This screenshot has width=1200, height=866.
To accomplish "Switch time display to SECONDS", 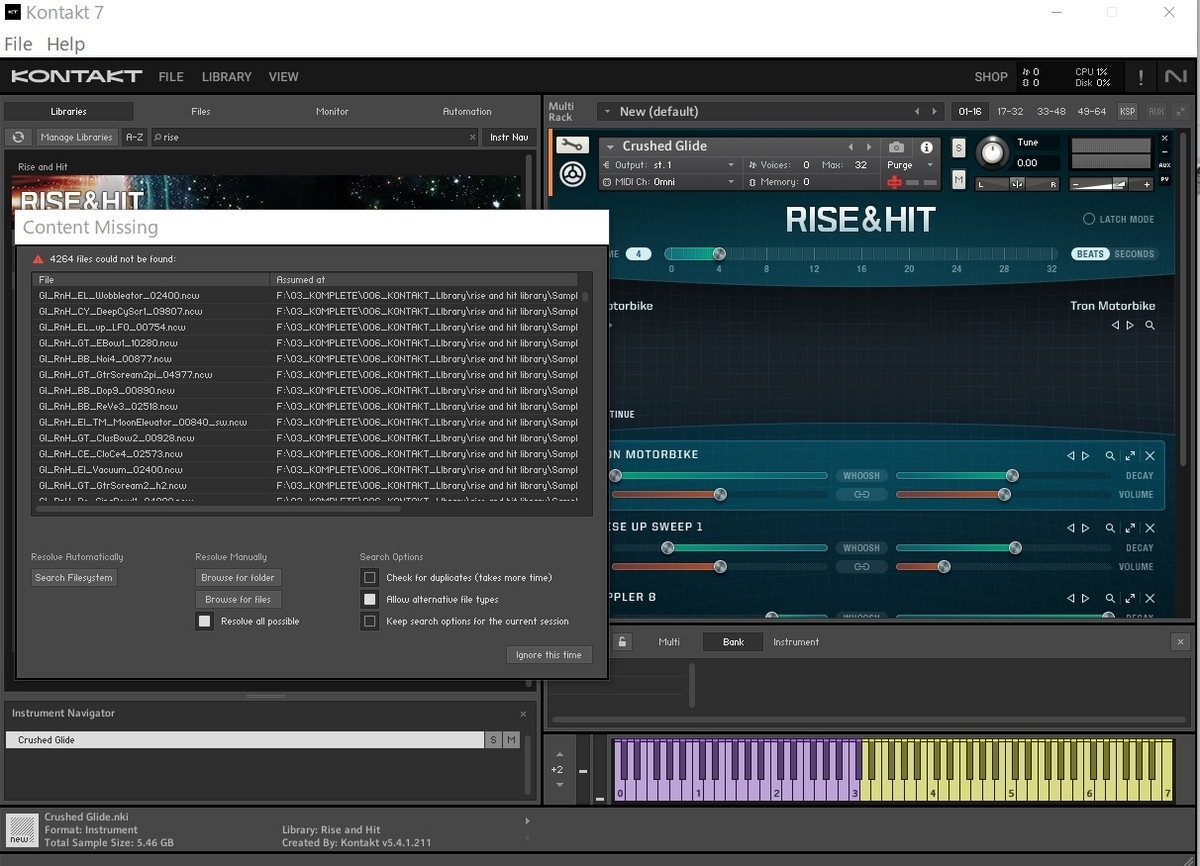I will (1134, 254).
